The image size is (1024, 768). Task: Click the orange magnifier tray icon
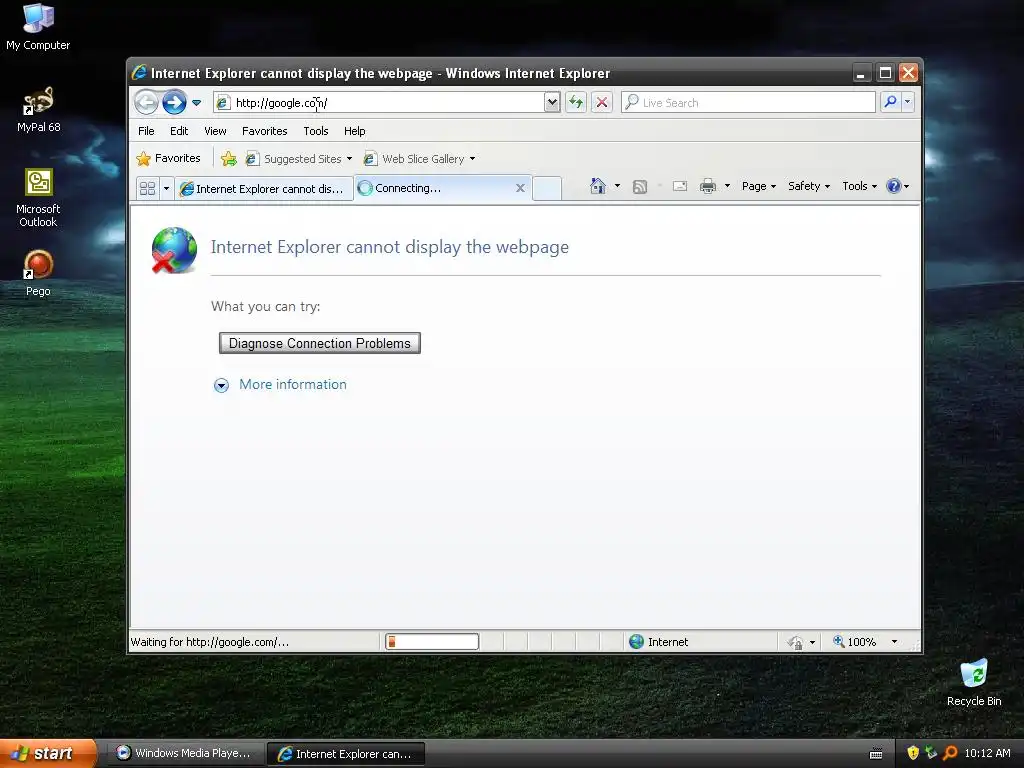(950, 753)
